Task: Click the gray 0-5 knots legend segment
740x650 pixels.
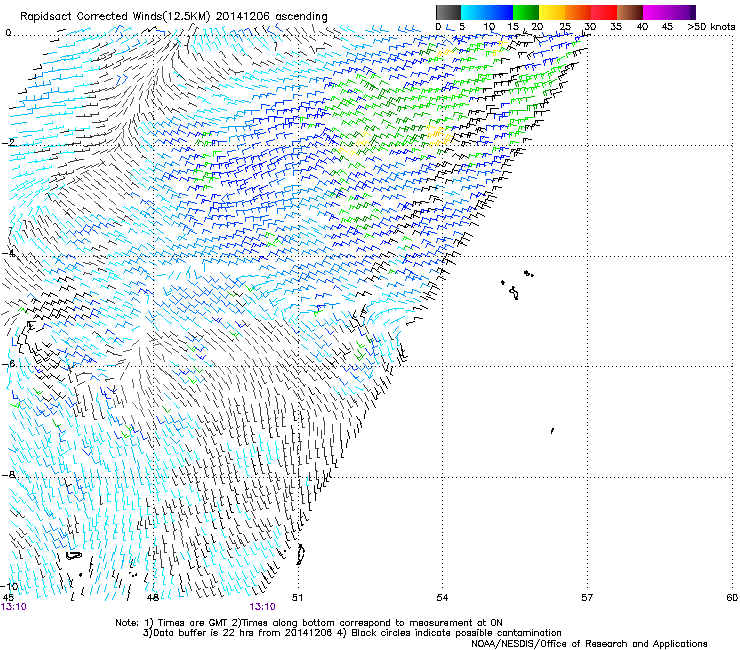Action: point(448,12)
